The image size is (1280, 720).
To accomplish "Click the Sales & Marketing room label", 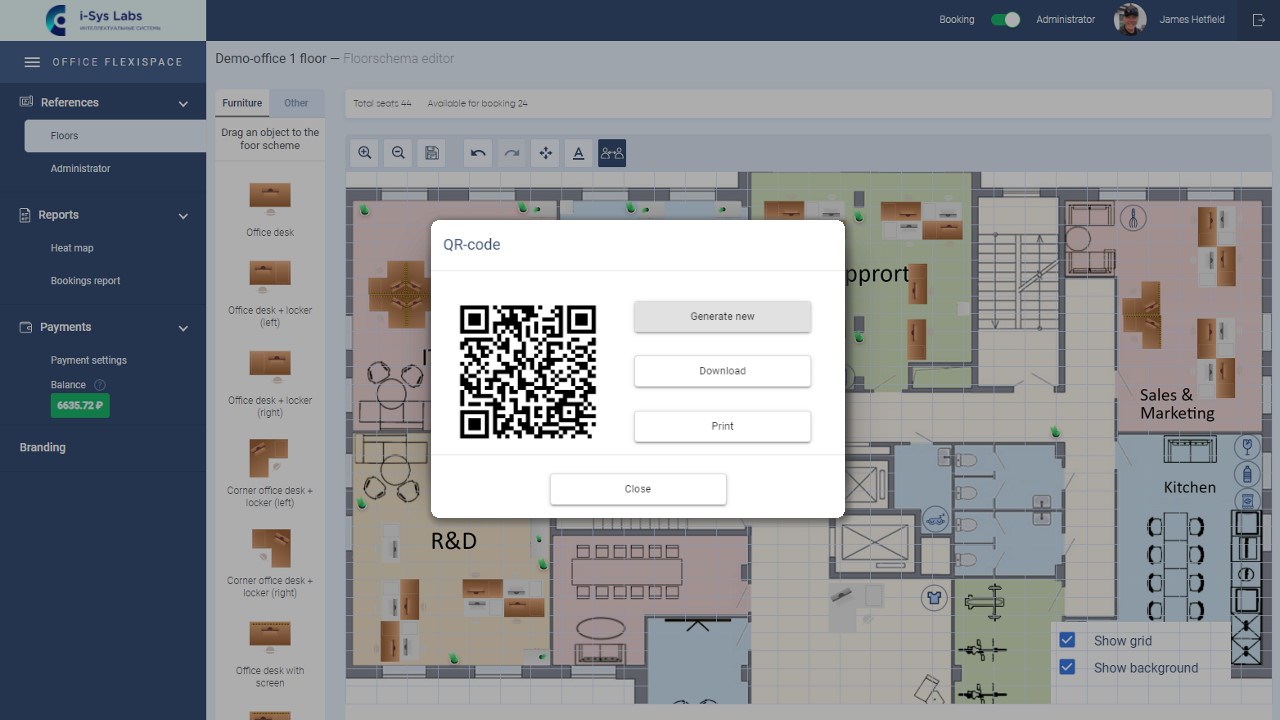I will (x=1177, y=404).
